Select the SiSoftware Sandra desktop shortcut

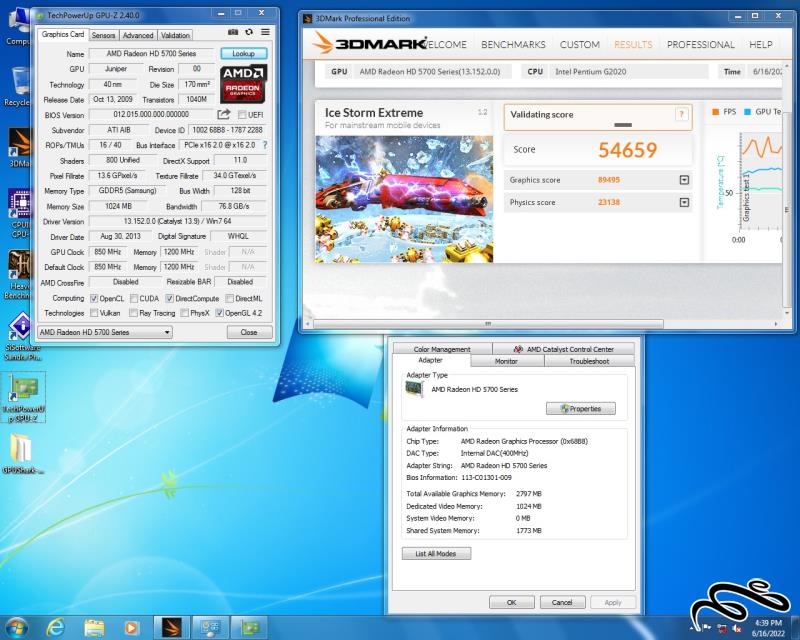tap(21, 336)
